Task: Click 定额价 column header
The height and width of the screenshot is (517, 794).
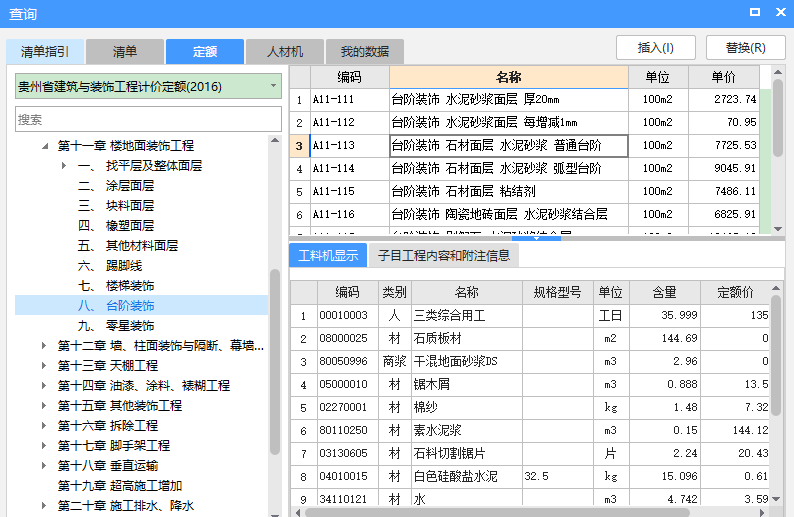Action: tap(735, 292)
